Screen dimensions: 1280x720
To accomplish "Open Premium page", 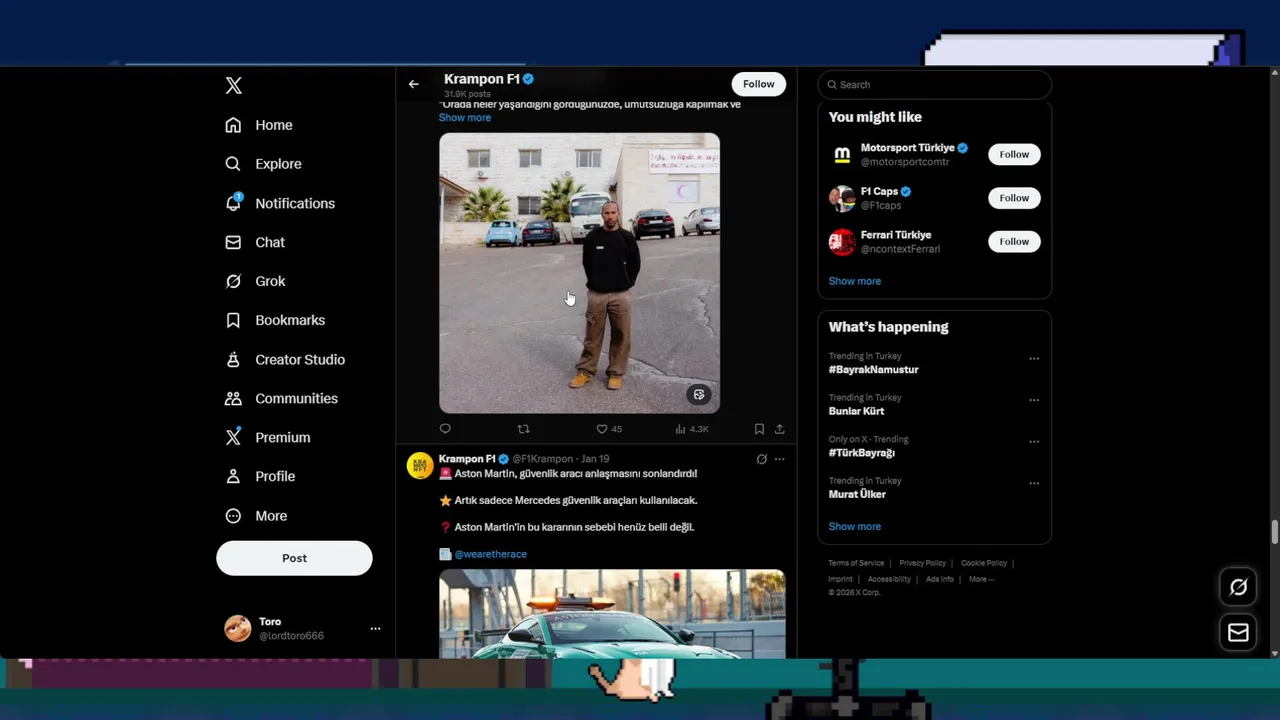I will click(268, 437).
